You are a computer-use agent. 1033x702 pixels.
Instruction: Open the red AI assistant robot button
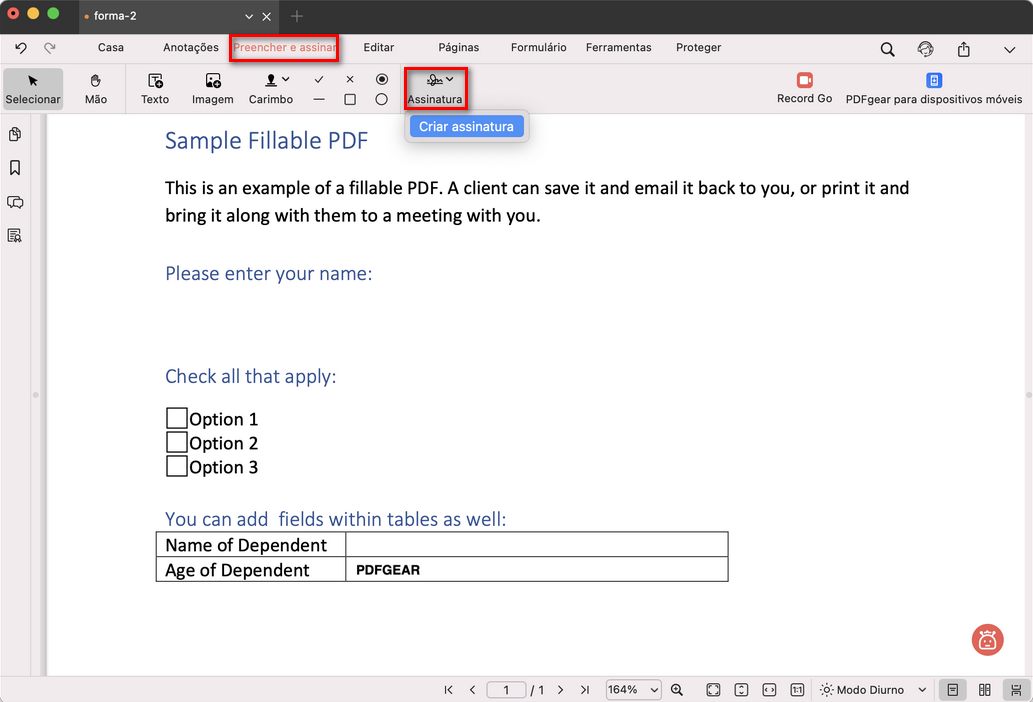pyautogui.click(x=987, y=639)
